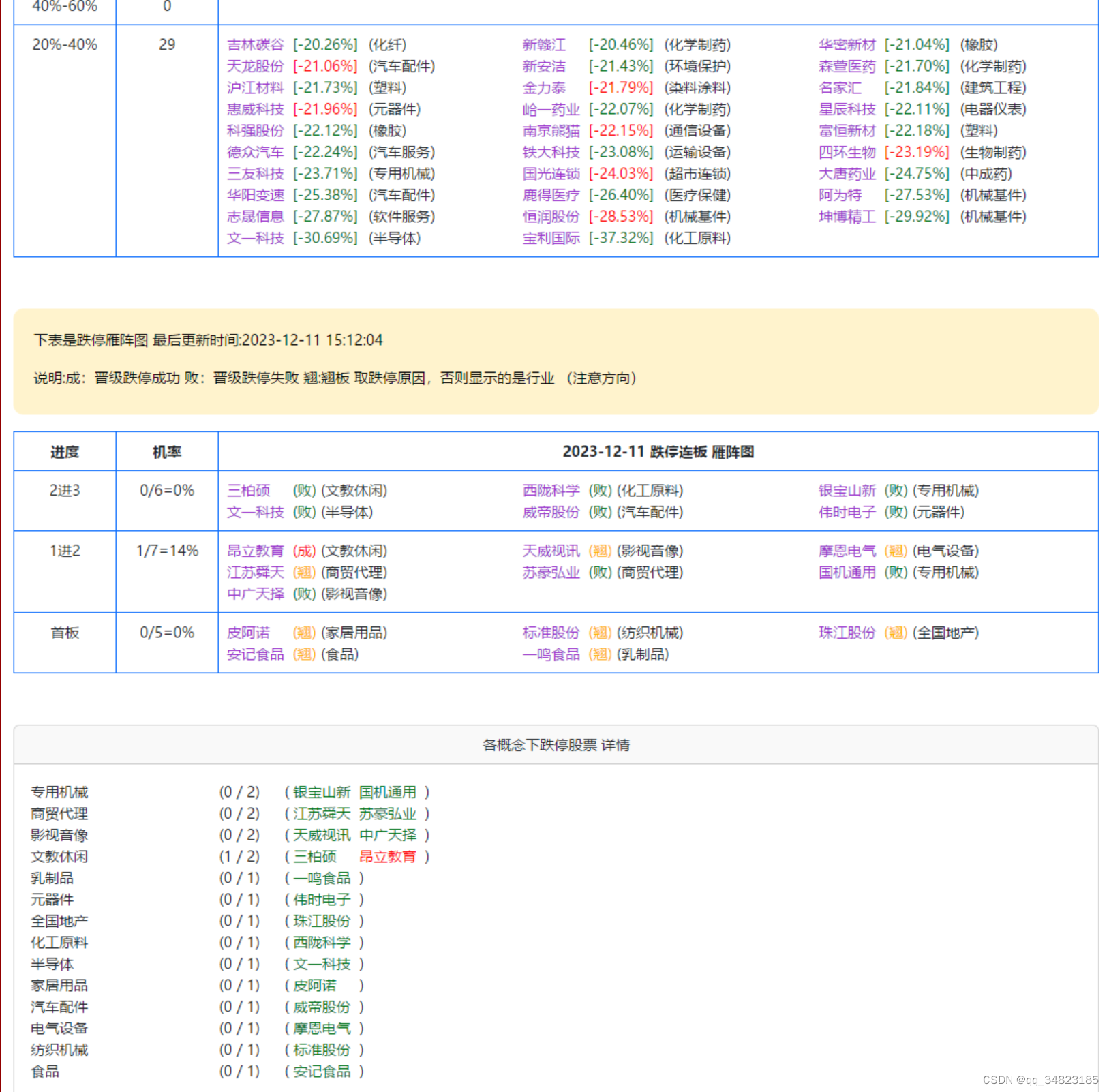Open the 阿为特 stock link

pos(840,195)
